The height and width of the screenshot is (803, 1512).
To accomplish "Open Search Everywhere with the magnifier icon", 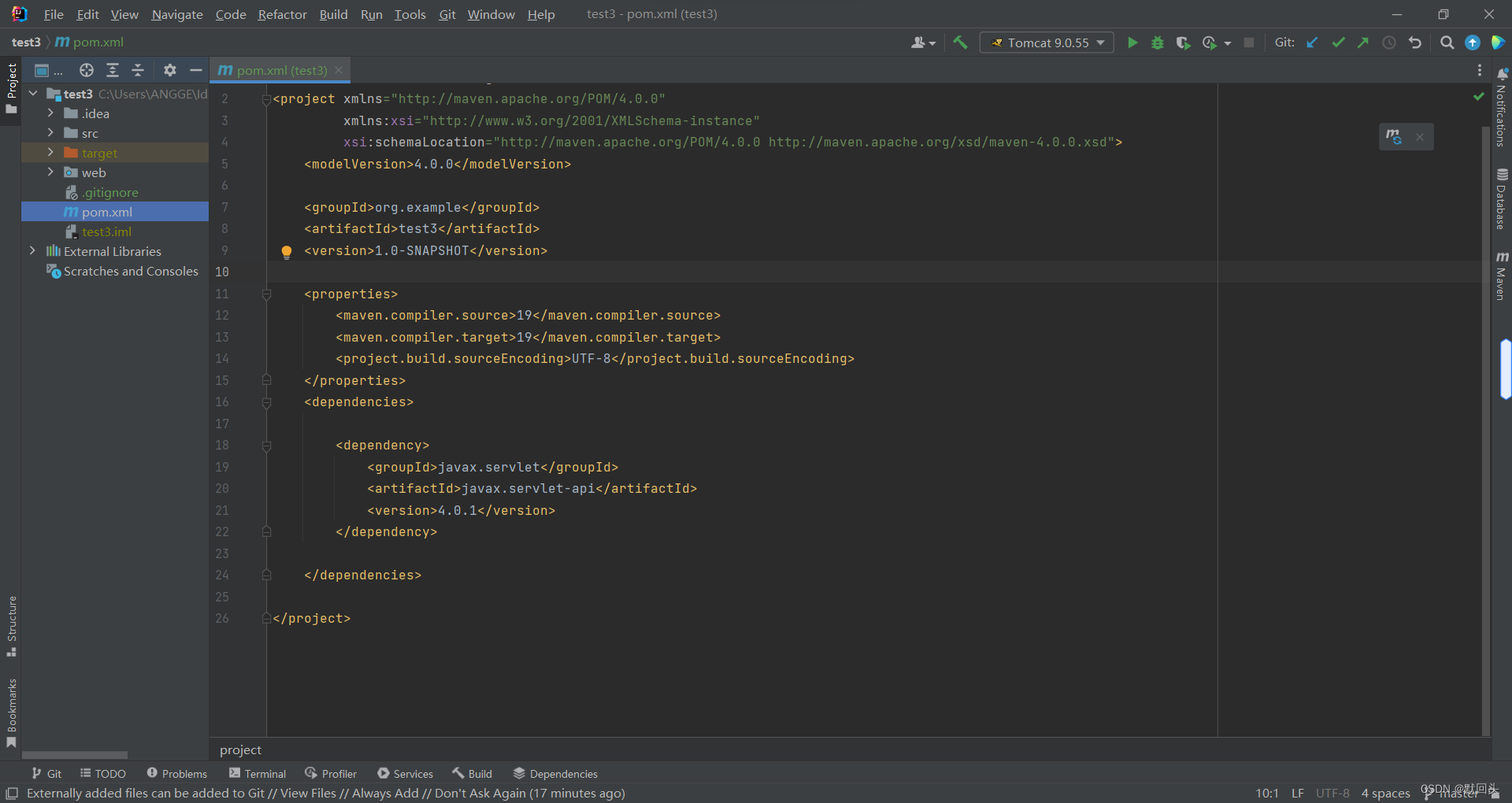I will pyautogui.click(x=1447, y=43).
